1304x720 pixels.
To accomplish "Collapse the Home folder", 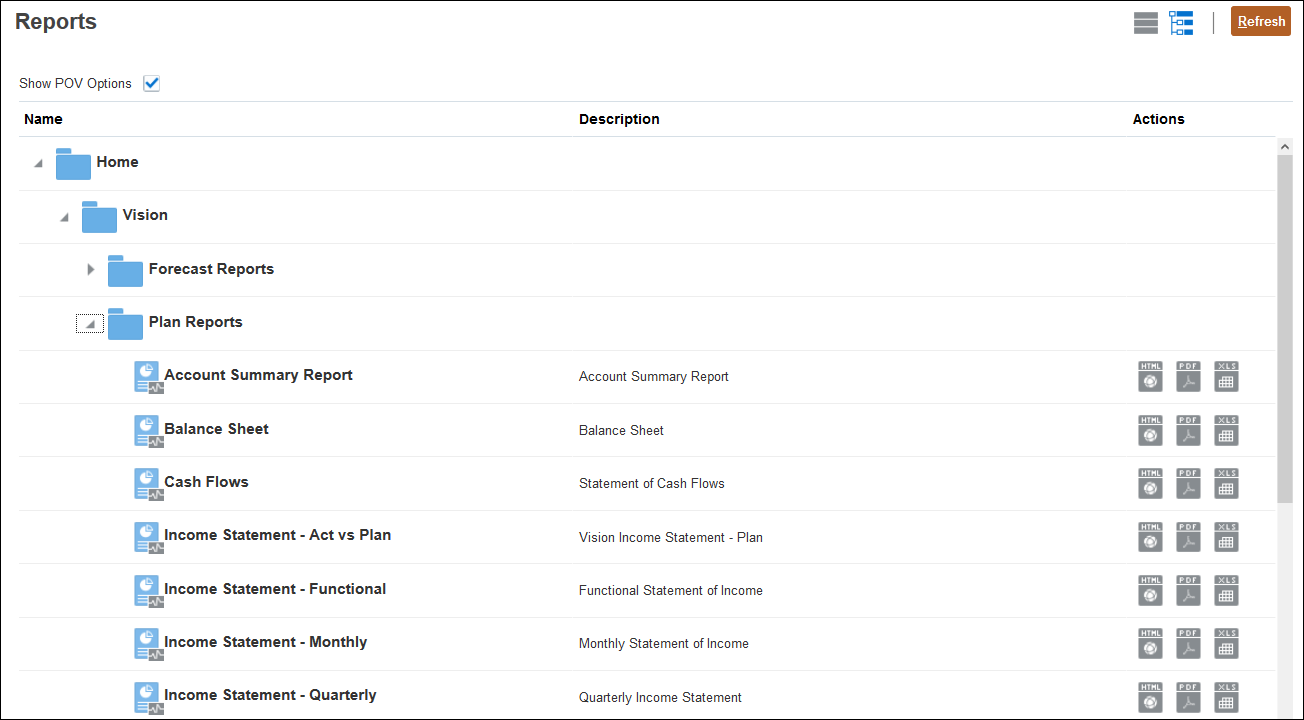I will [38, 161].
